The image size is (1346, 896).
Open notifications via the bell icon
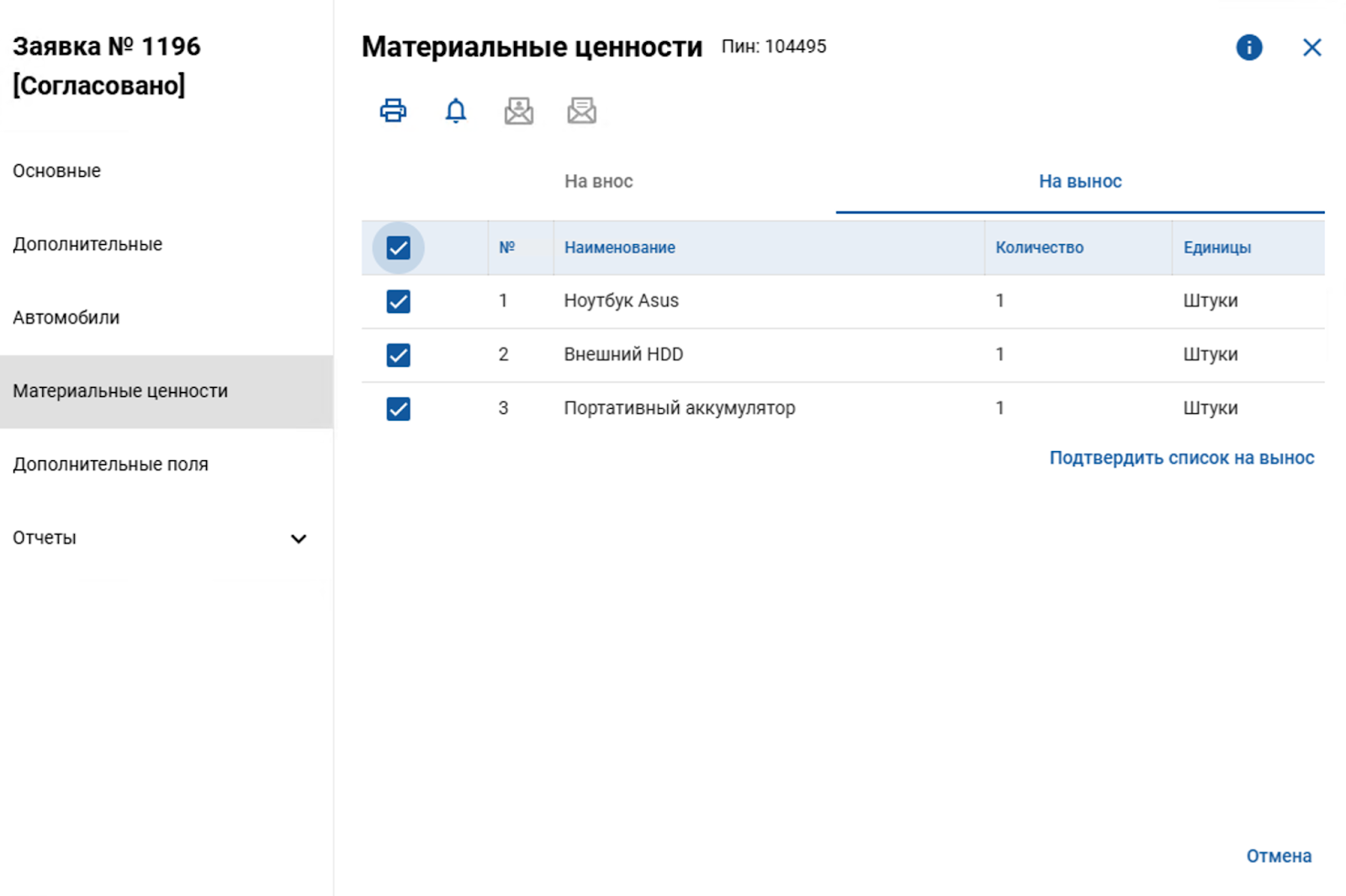[454, 109]
